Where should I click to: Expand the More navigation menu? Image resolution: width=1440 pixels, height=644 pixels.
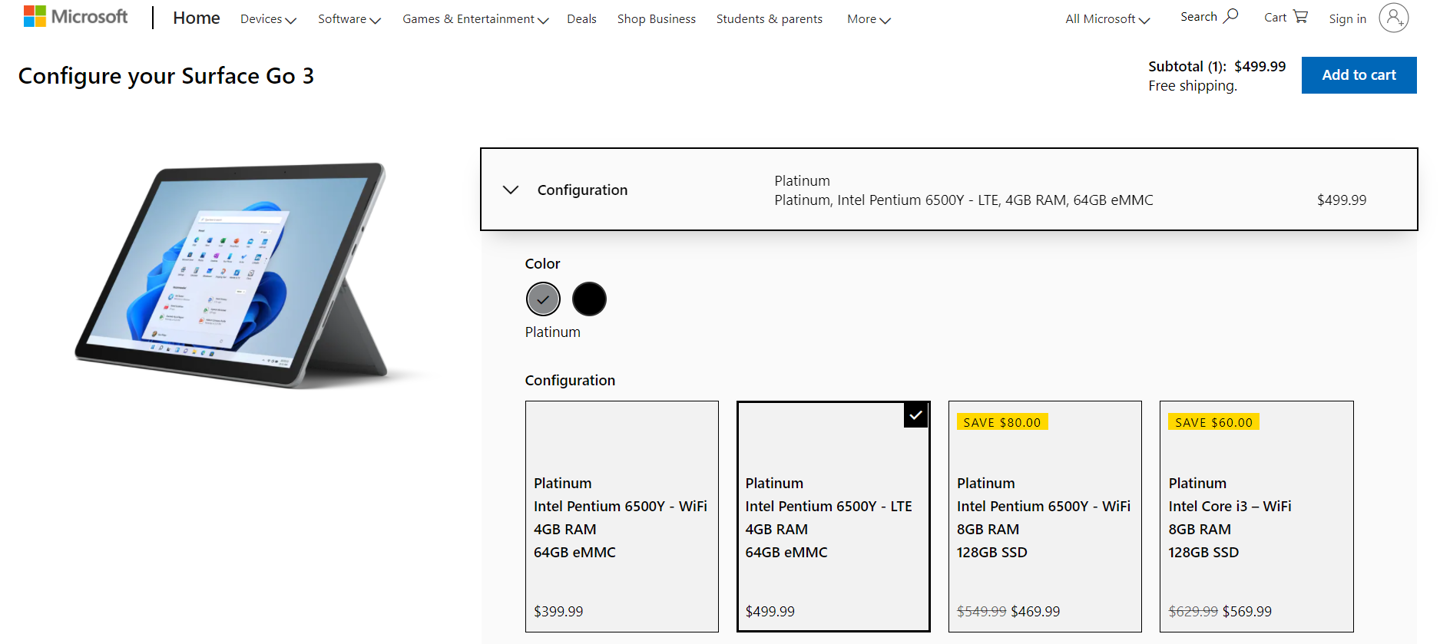click(x=868, y=19)
